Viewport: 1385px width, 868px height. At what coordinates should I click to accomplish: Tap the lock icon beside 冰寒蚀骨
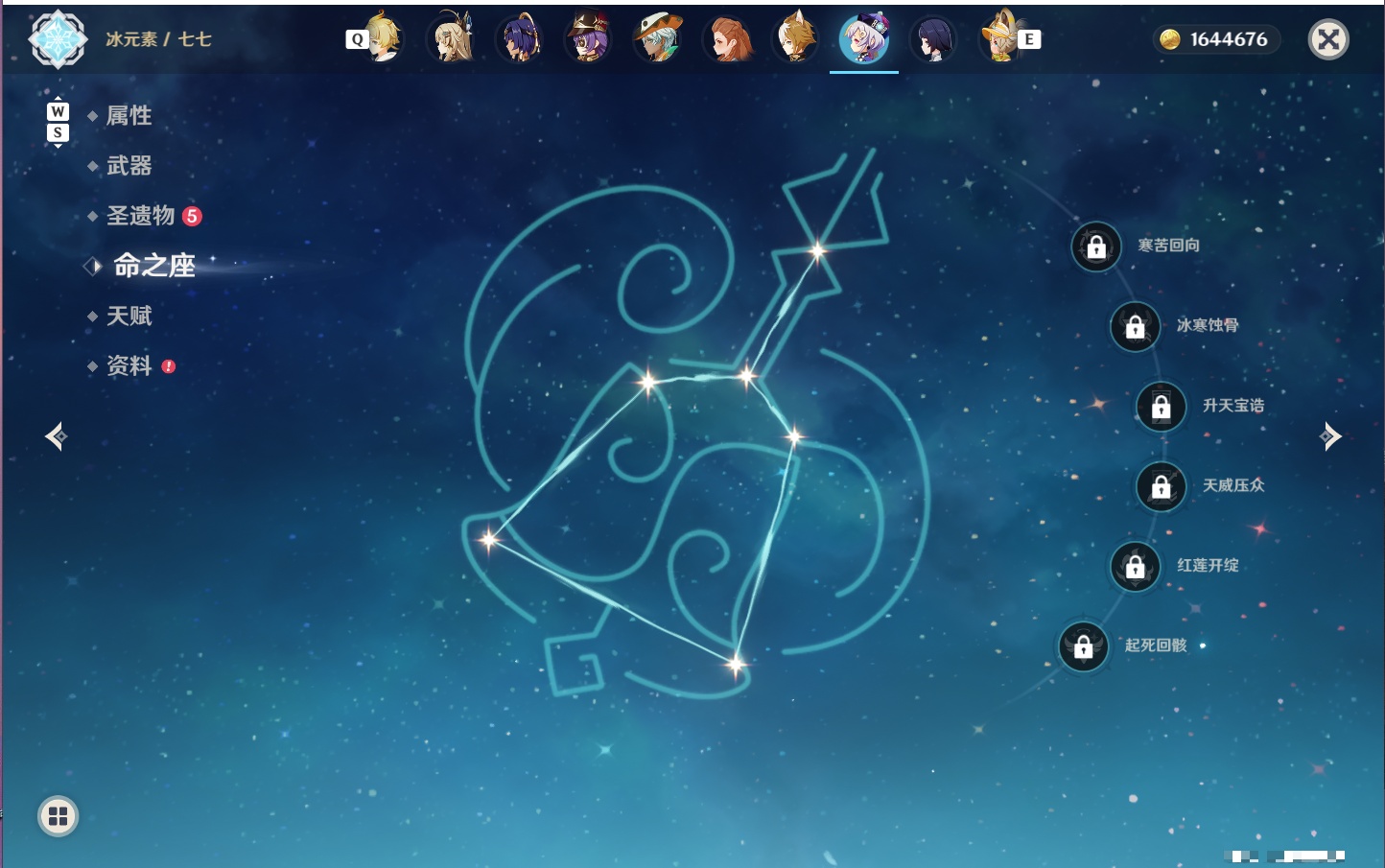(x=1136, y=326)
